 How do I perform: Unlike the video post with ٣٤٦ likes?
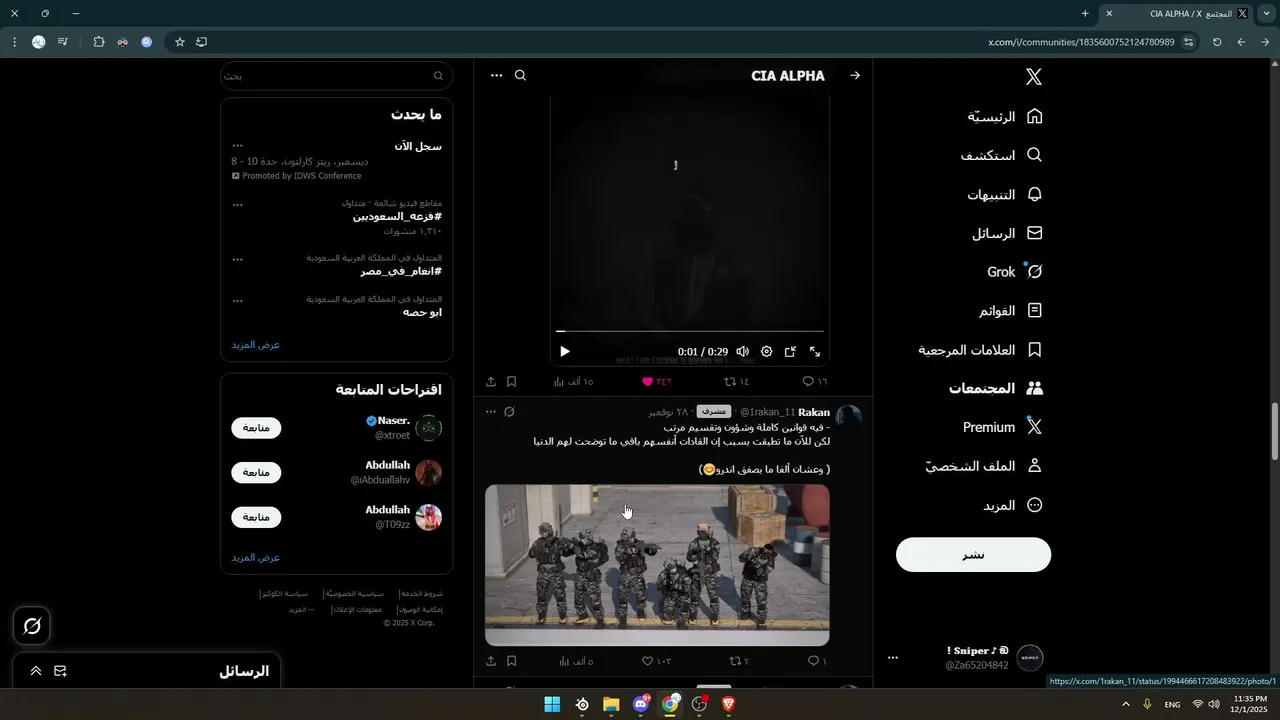[x=656, y=382]
